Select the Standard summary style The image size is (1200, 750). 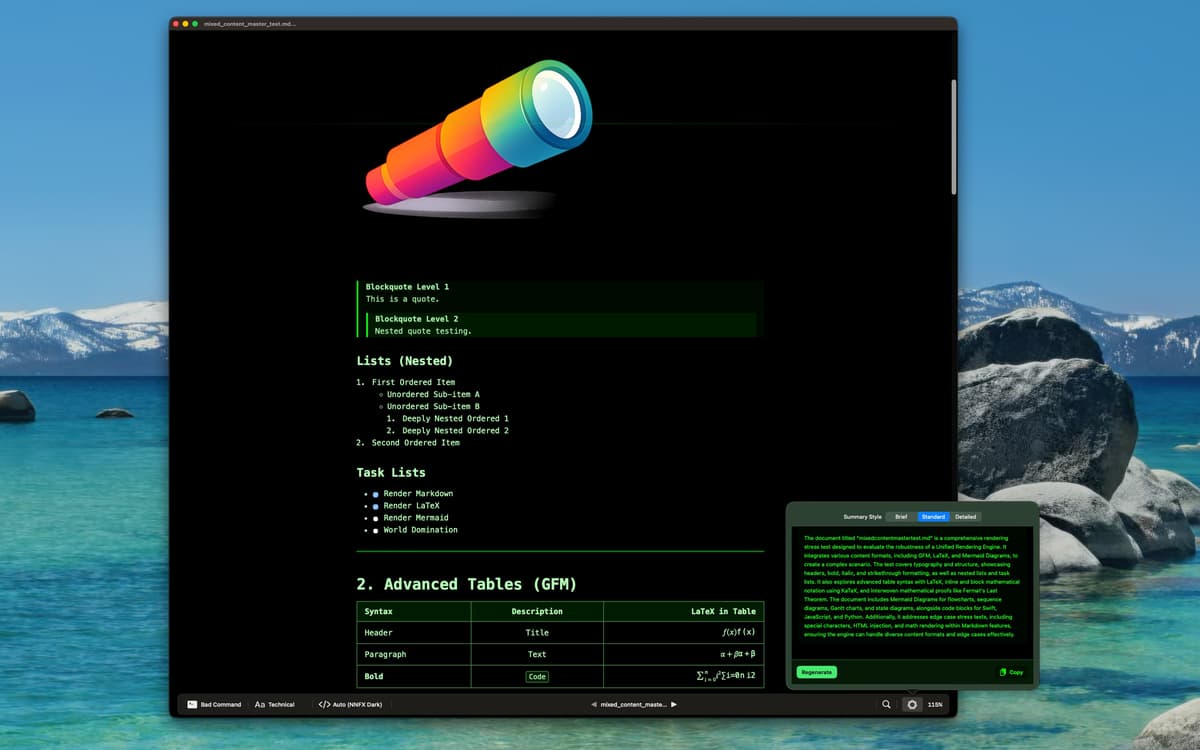(x=933, y=517)
